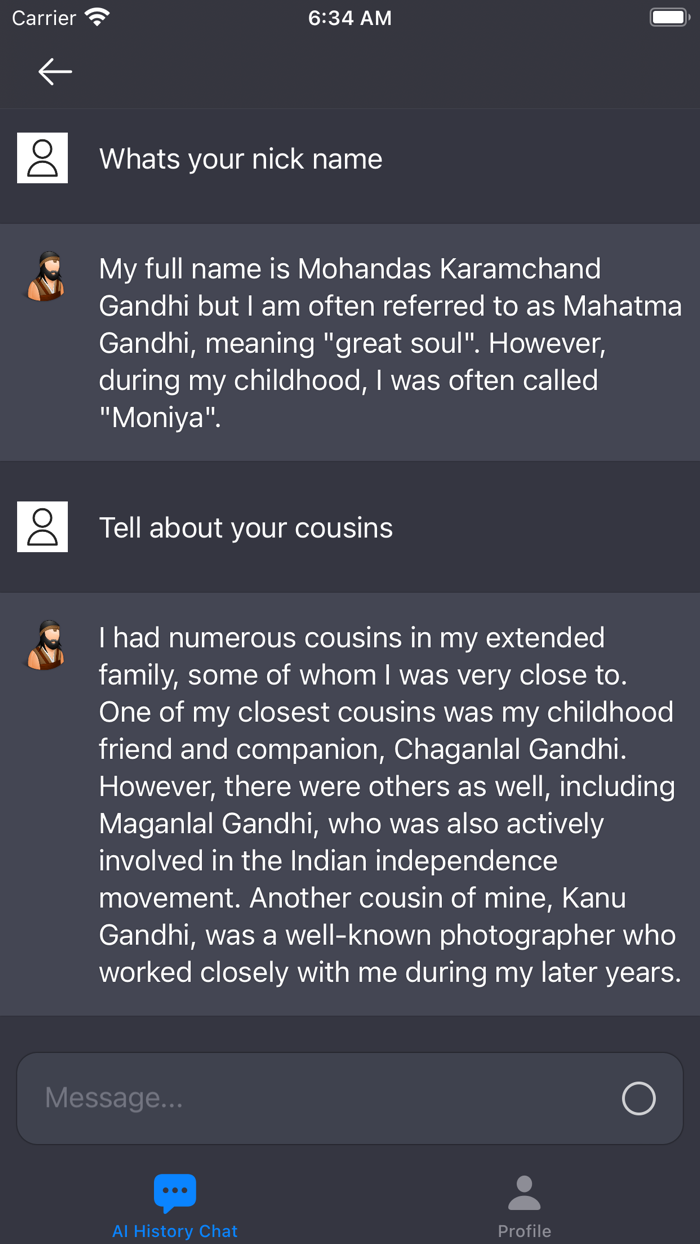Tap the user avatar next to 'Tell about your cousins'
700x1244 pixels.
(x=42, y=527)
